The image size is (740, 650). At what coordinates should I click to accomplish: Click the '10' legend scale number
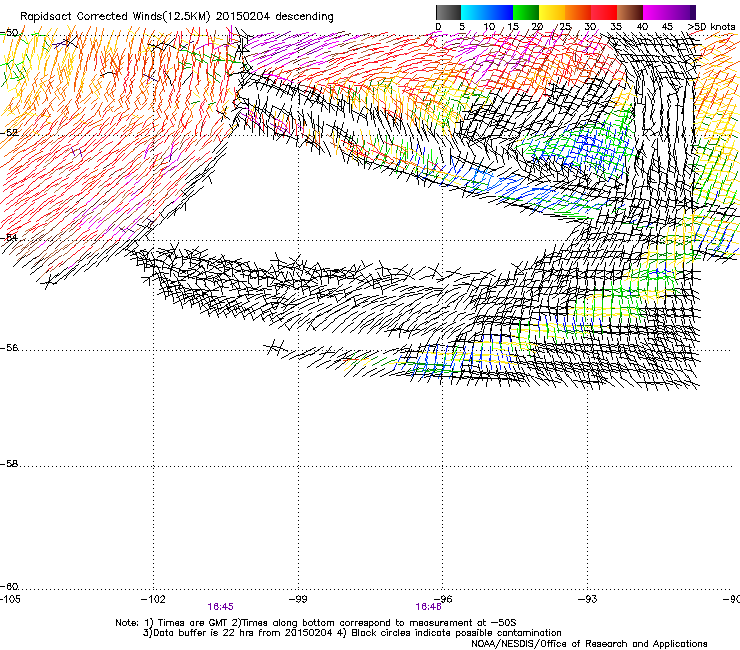click(x=489, y=27)
